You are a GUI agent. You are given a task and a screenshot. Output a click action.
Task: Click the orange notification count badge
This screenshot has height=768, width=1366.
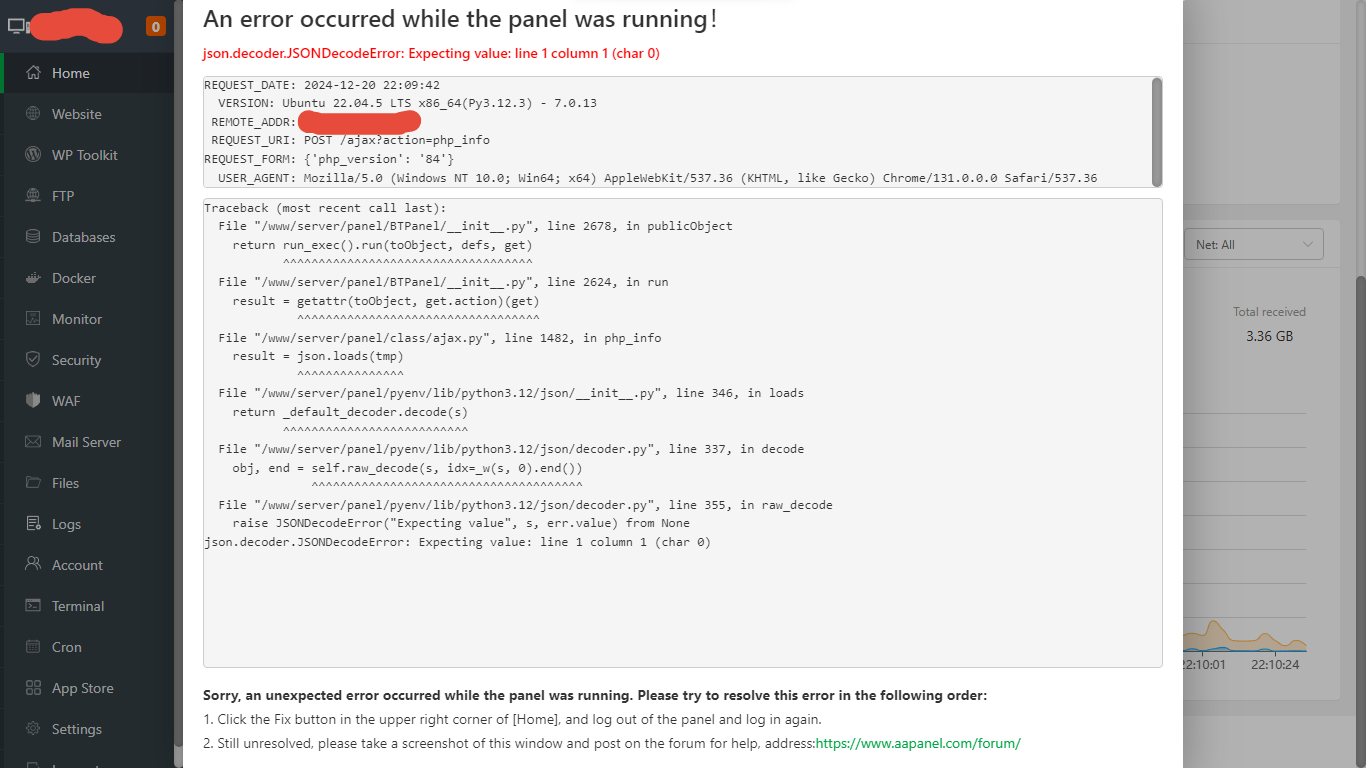(155, 26)
